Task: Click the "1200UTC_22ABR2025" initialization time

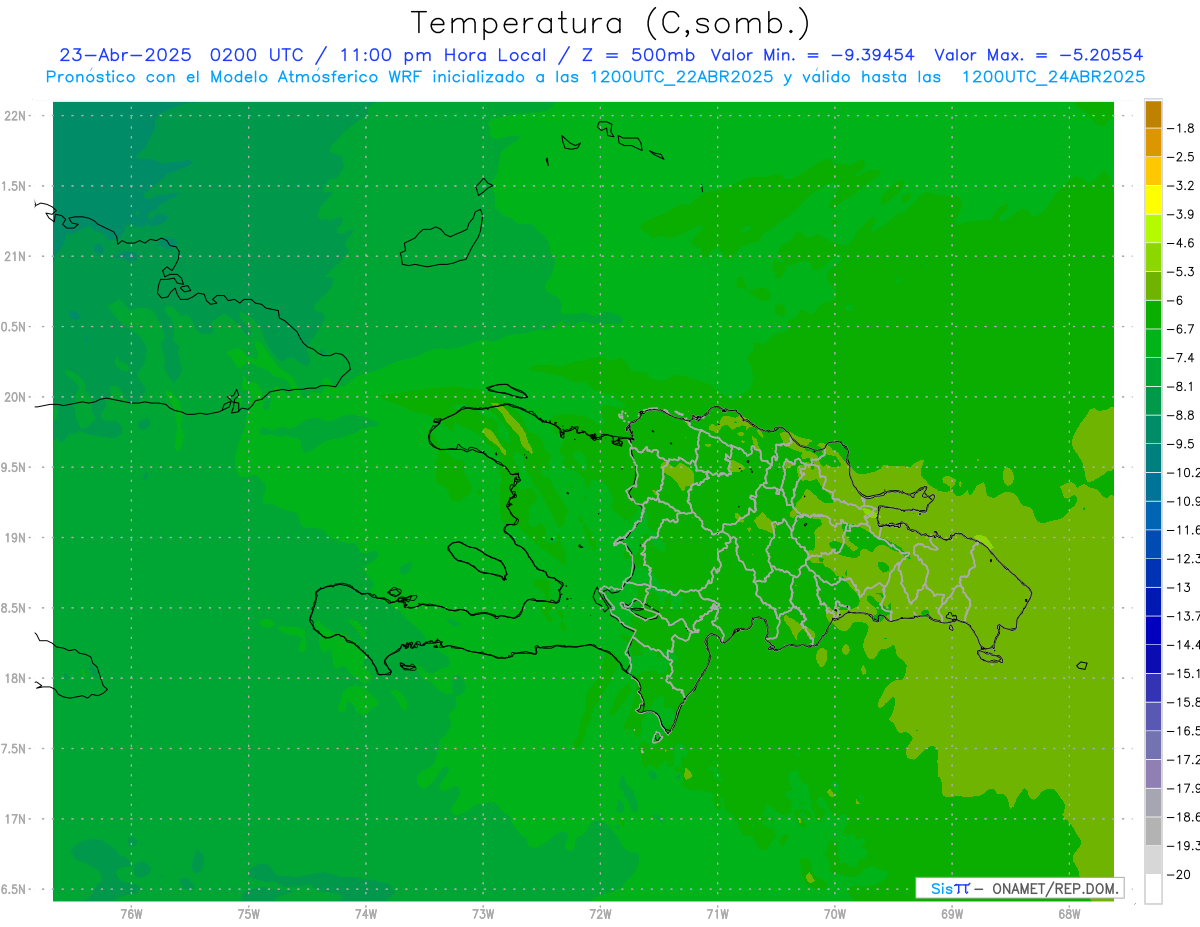Action: click(682, 77)
